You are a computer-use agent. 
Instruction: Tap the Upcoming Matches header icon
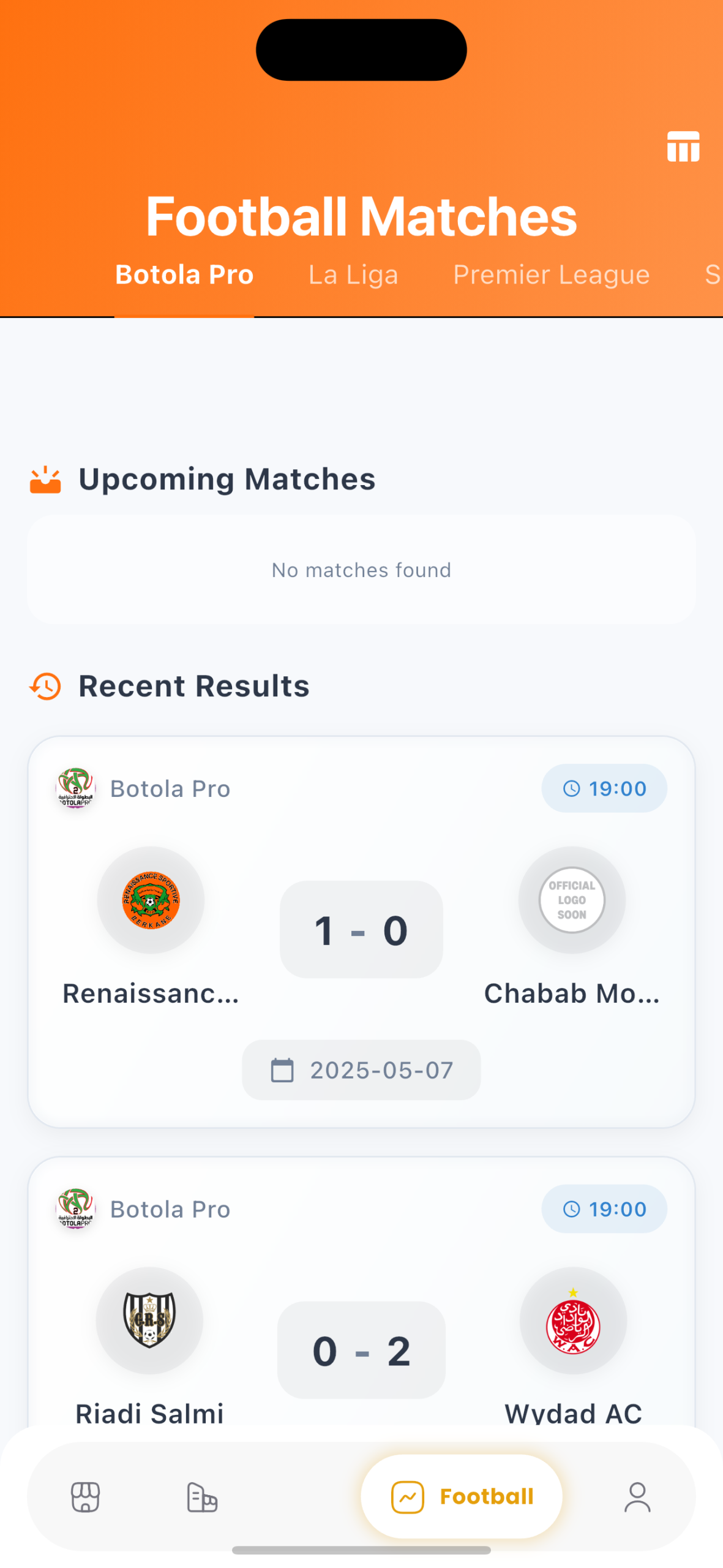click(x=45, y=480)
